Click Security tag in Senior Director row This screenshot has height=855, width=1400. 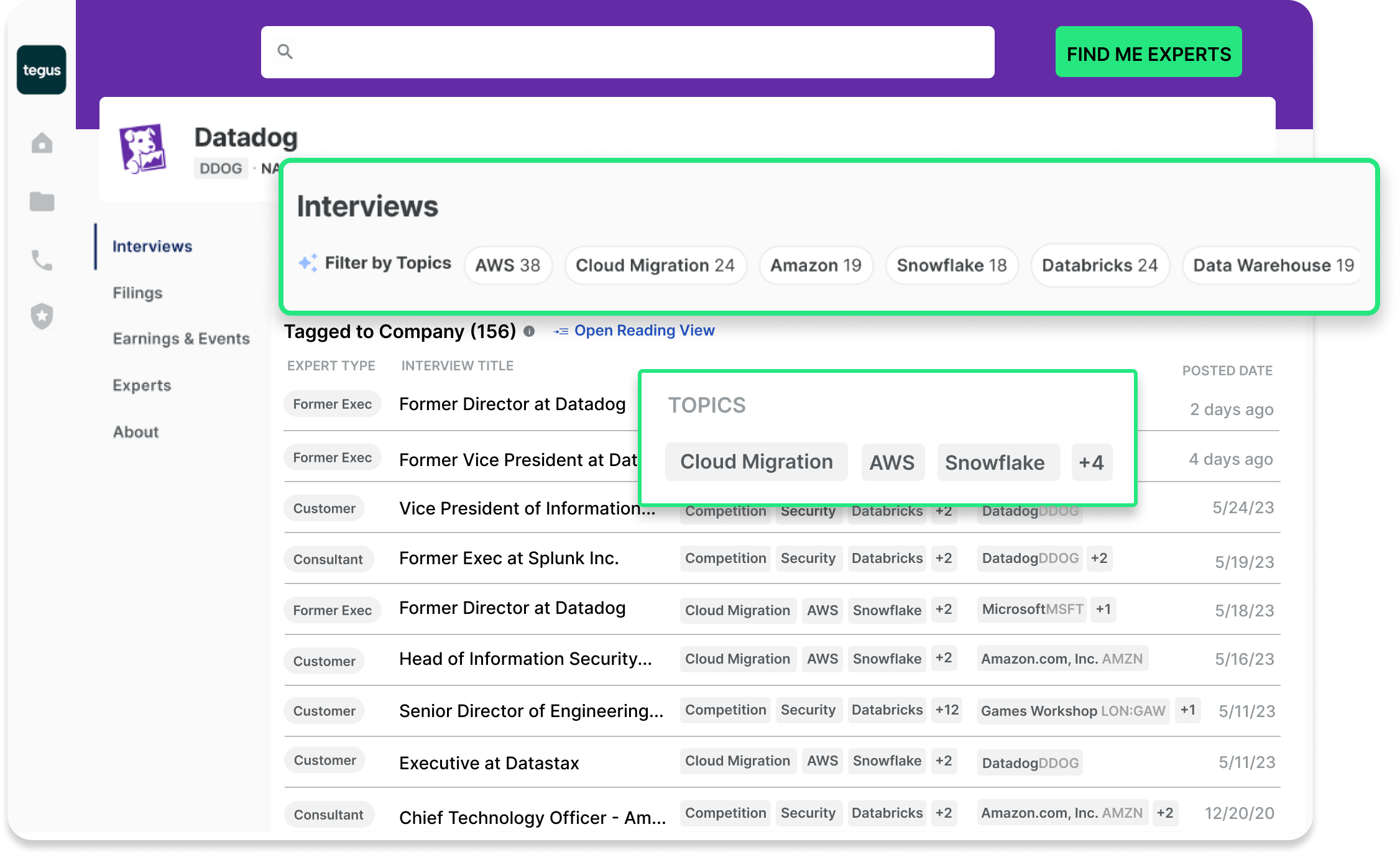[x=808, y=710]
